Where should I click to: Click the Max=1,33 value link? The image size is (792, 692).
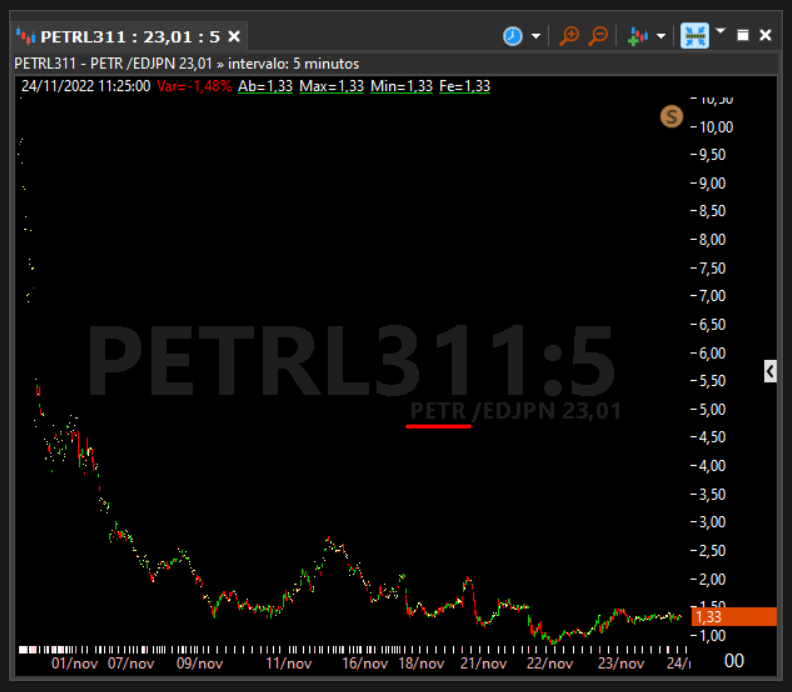[x=331, y=86]
